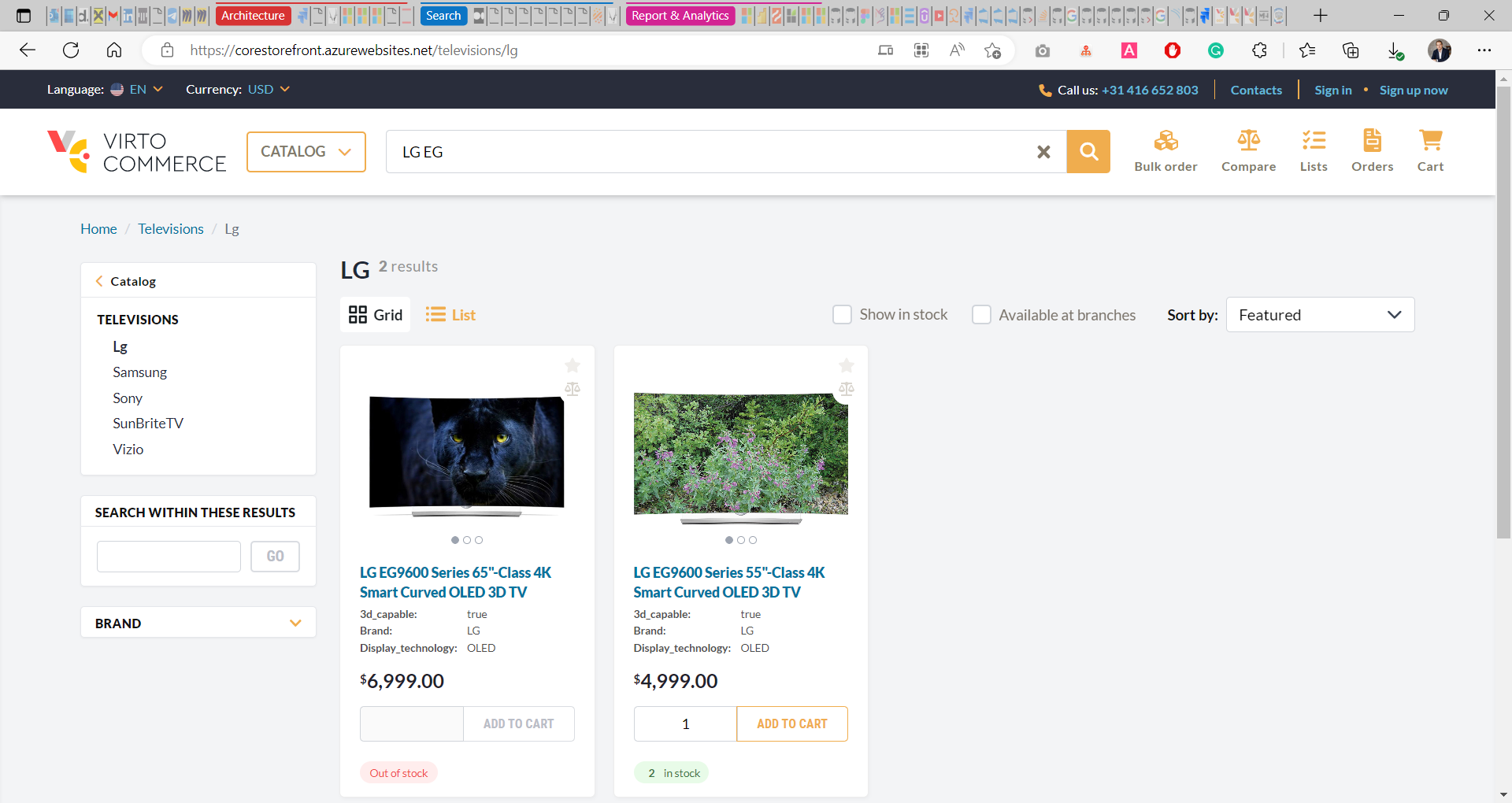Clear the search box with X icon
This screenshot has width=1512, height=803.
click(x=1043, y=152)
